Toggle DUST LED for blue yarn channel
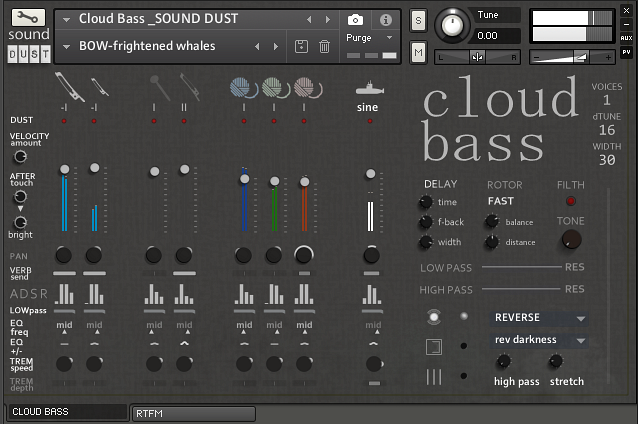 coord(244,121)
